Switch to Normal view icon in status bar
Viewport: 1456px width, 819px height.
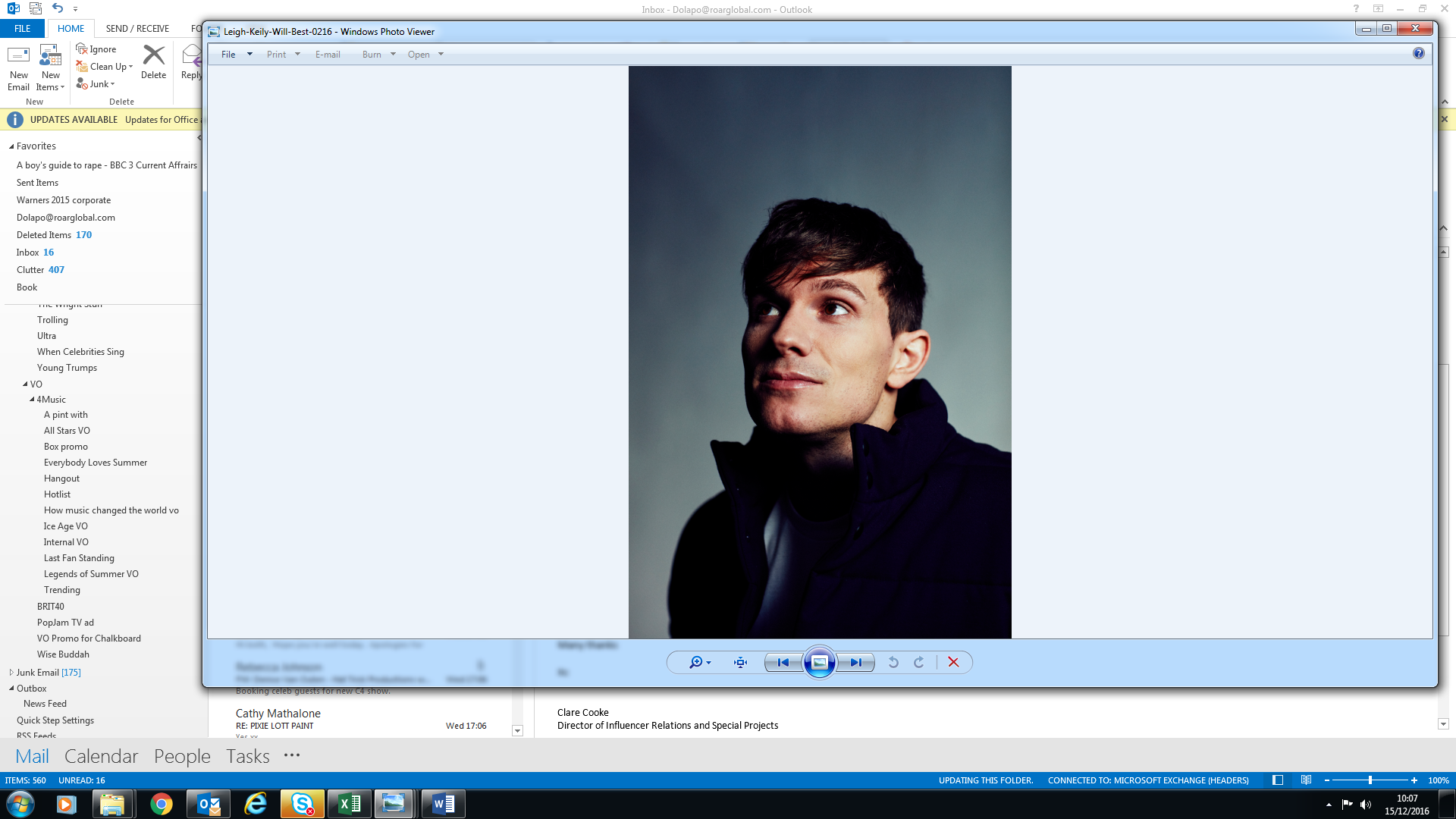coord(1278,780)
